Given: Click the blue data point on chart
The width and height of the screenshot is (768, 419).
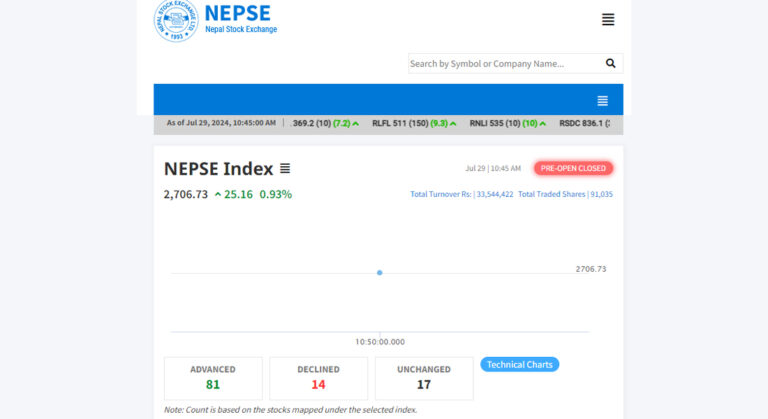Looking at the screenshot, I should 379,272.
